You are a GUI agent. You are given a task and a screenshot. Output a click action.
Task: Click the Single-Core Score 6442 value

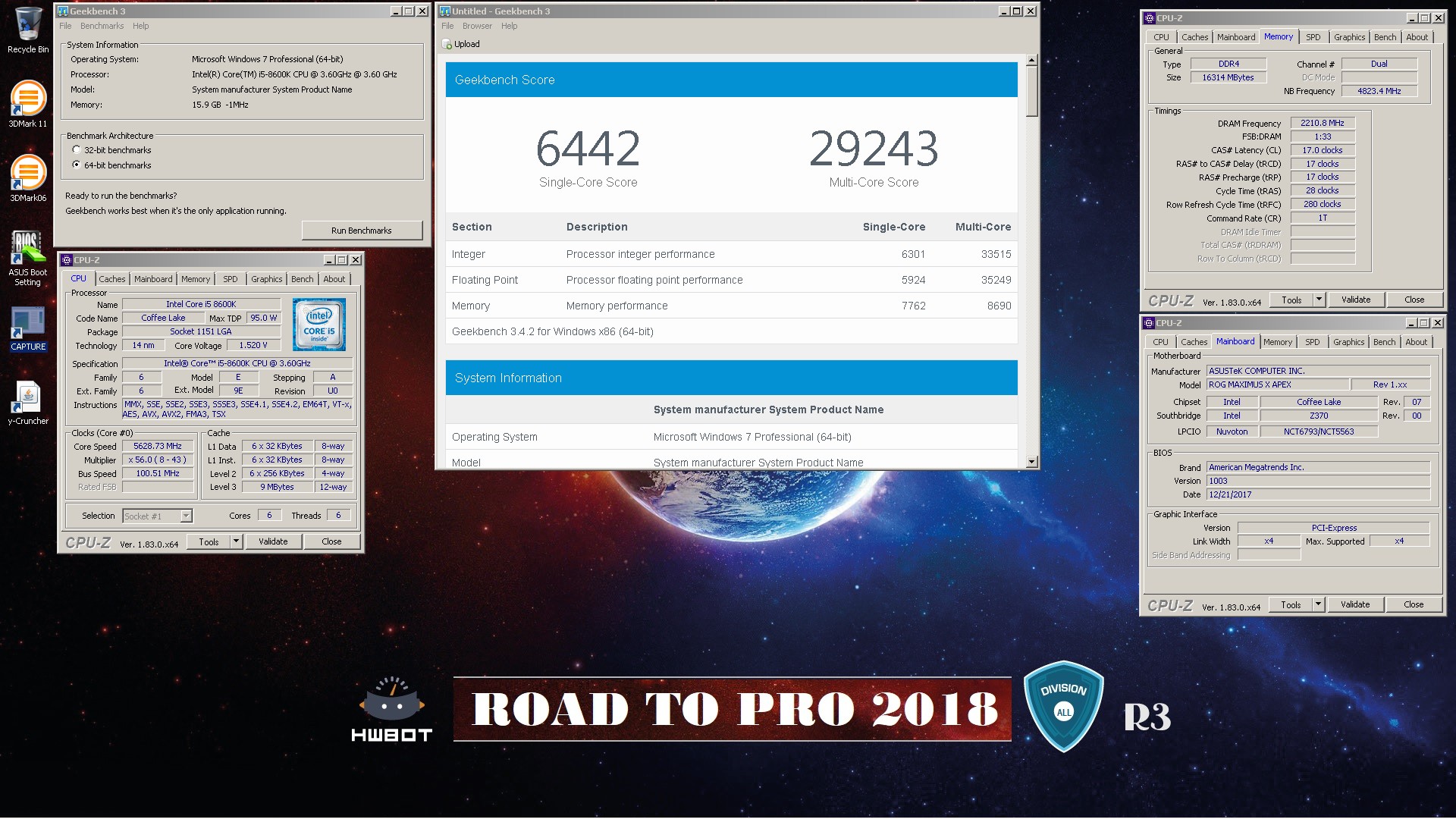point(588,149)
